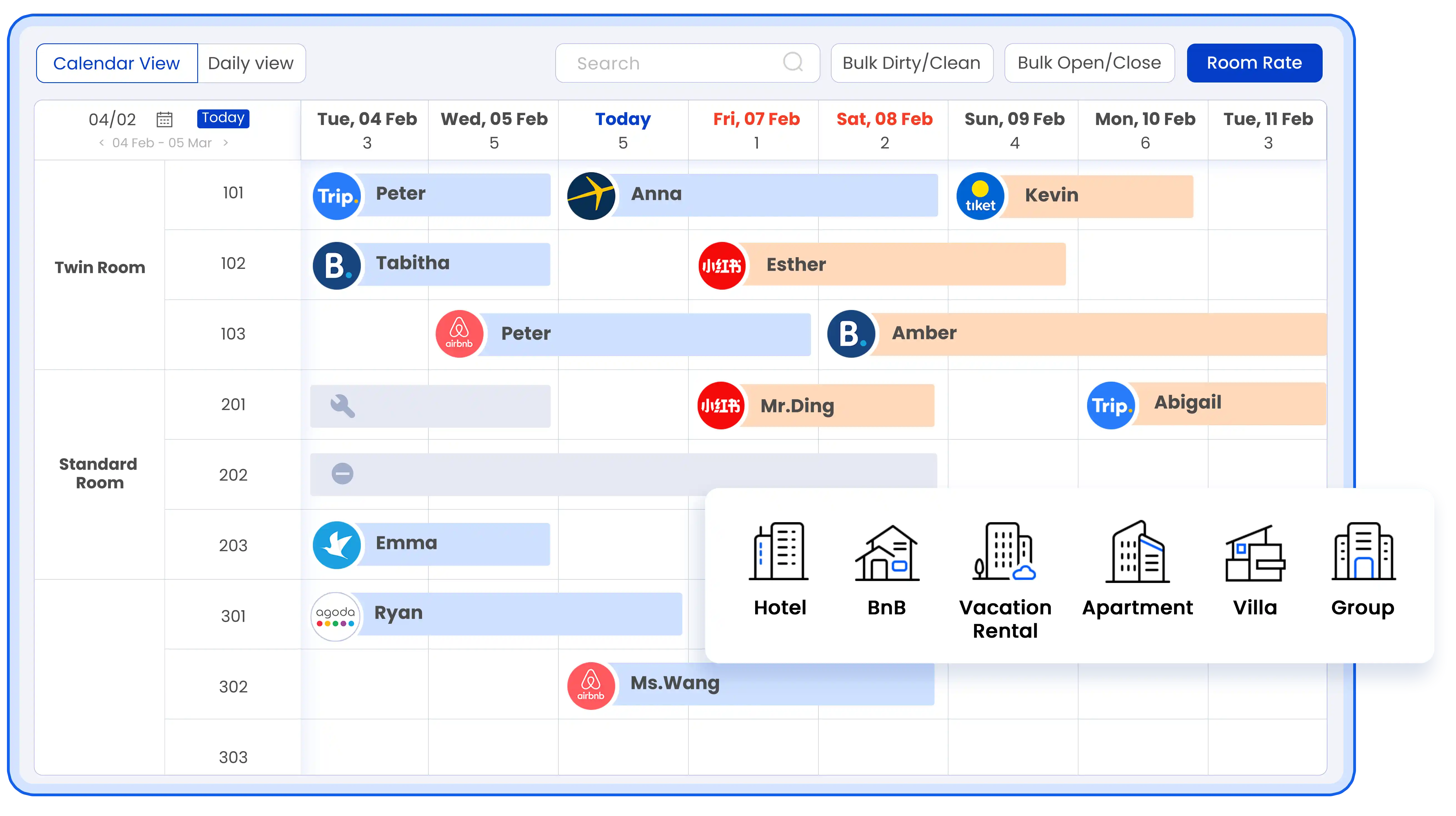This screenshot has height=816, width=1456.
Task: Switch to the Daily view tab
Action: point(250,63)
